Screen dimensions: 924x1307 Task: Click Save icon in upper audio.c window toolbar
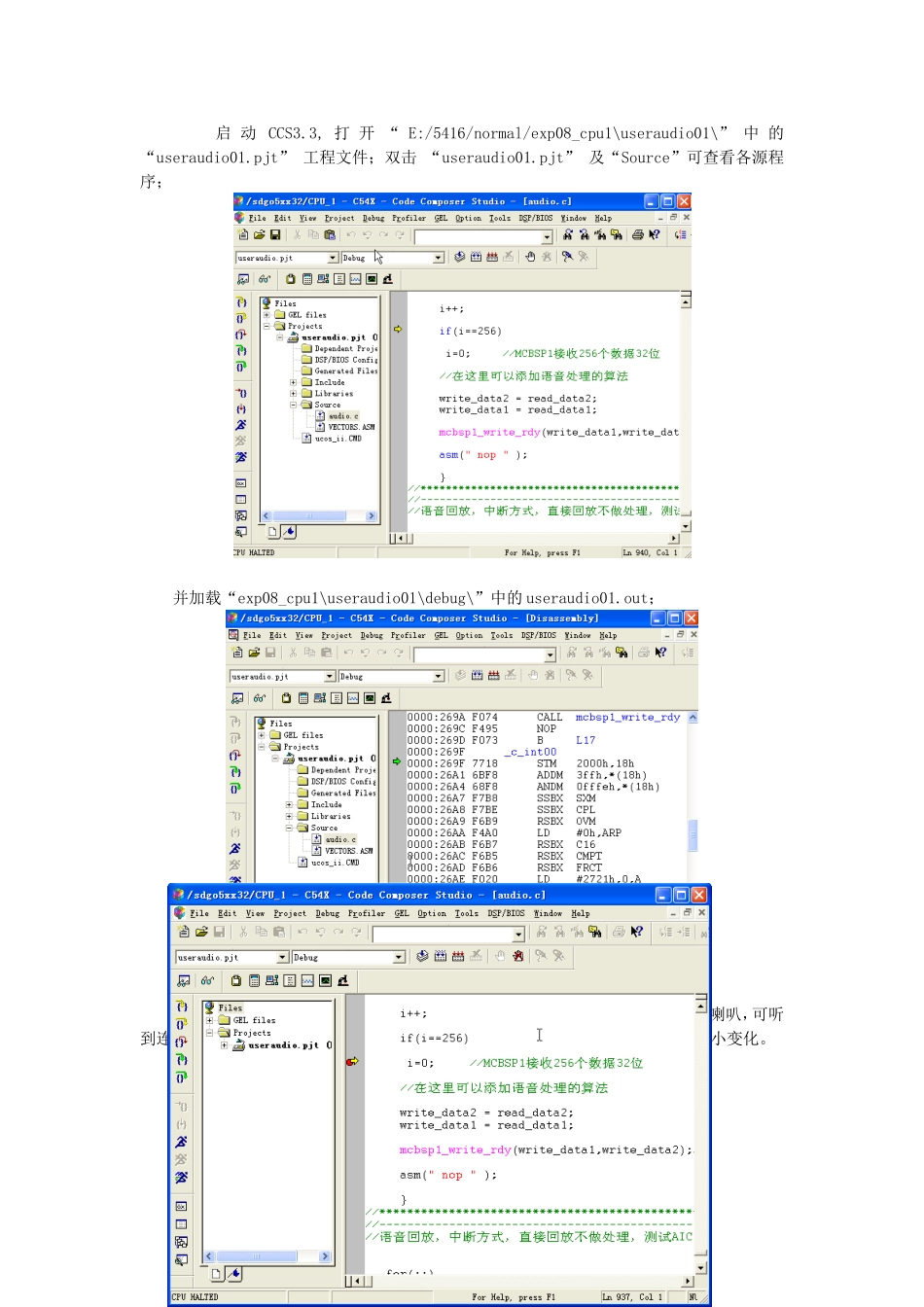(x=275, y=234)
